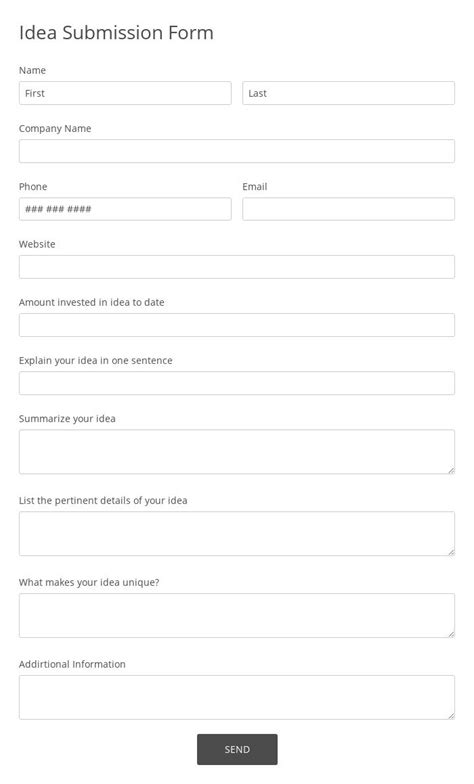
Task: Focus the Company Name text box
Action: (237, 151)
